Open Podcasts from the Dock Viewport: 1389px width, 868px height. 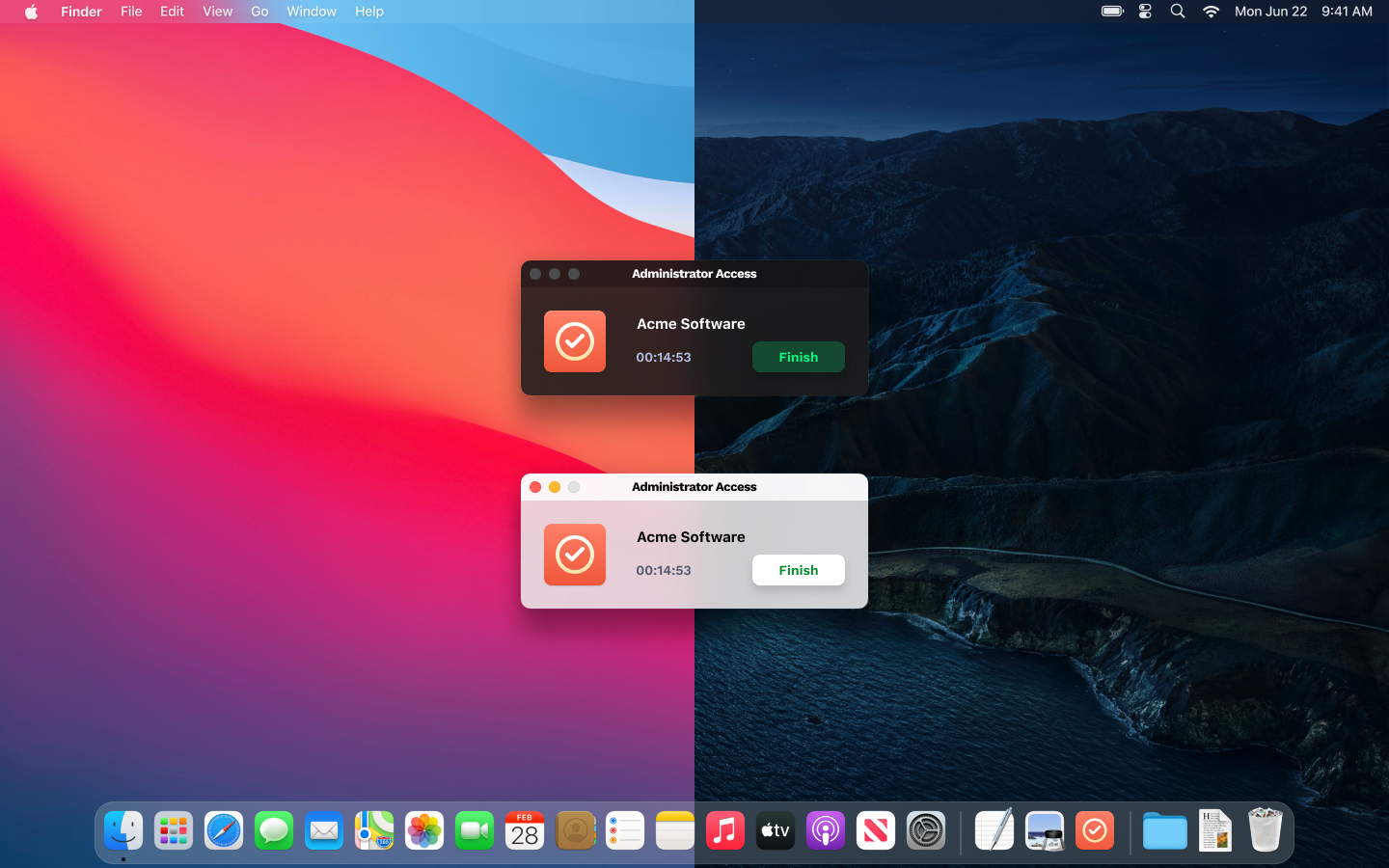(826, 830)
